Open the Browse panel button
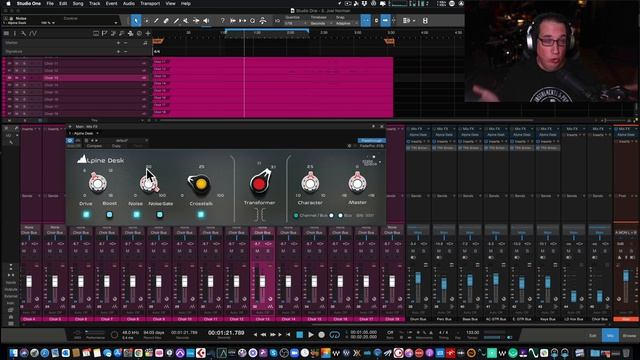 coord(629,336)
